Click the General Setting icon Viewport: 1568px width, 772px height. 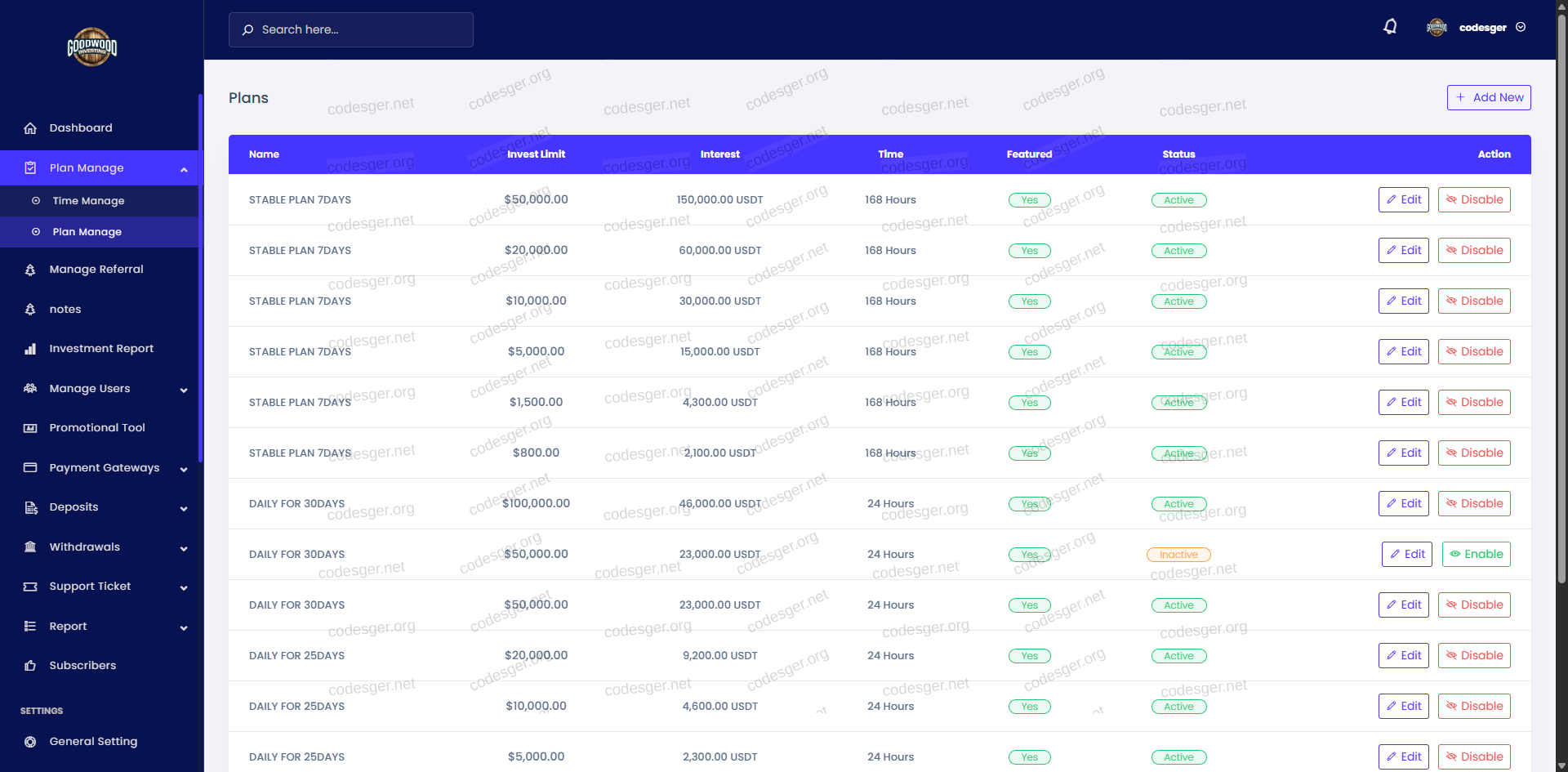pos(30,742)
